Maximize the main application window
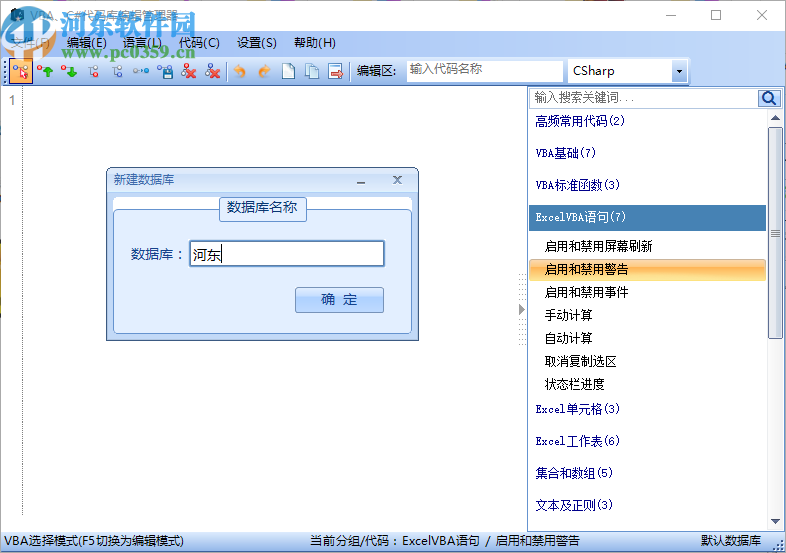 coord(716,15)
